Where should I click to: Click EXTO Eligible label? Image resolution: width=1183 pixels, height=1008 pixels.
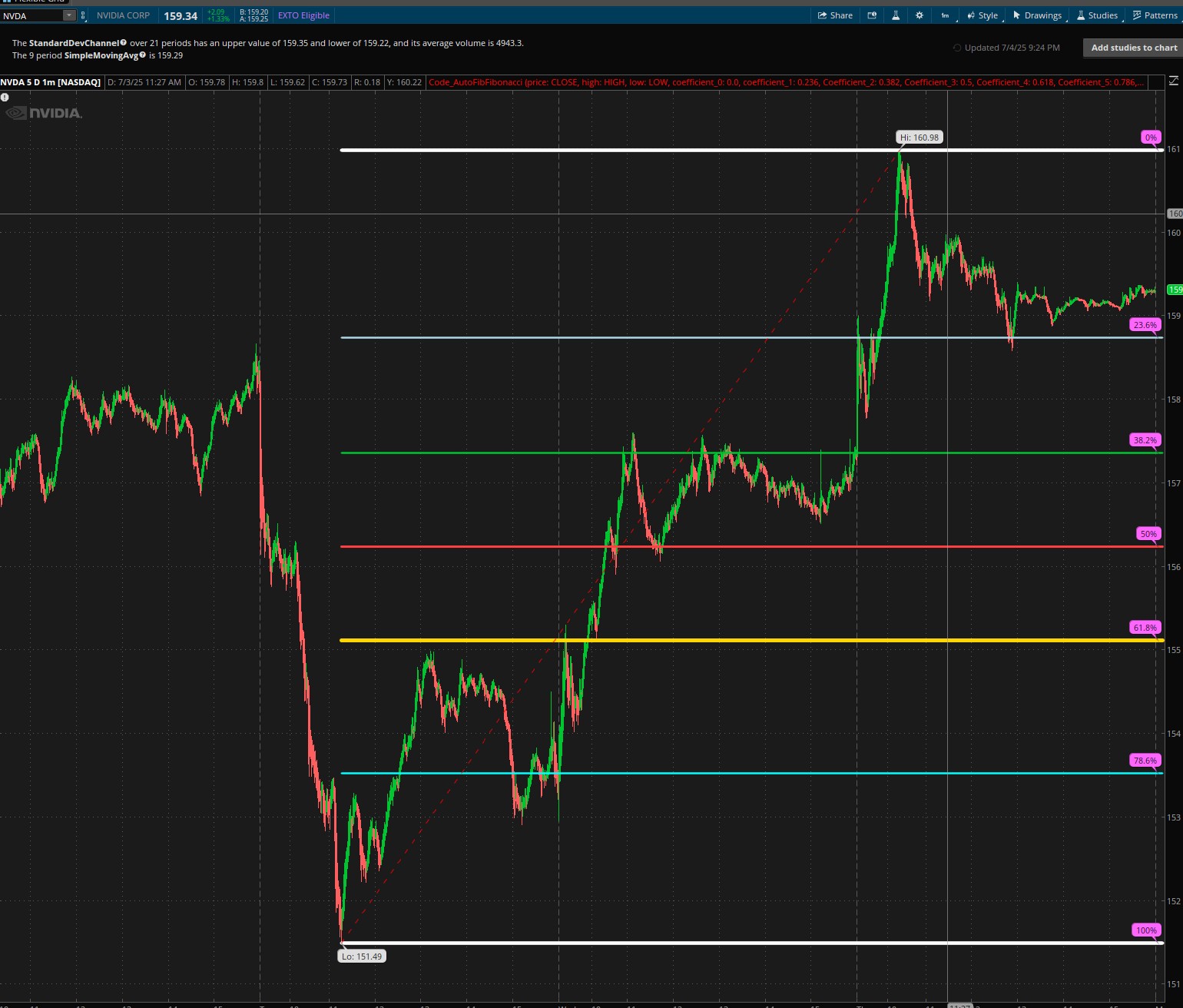click(x=303, y=15)
